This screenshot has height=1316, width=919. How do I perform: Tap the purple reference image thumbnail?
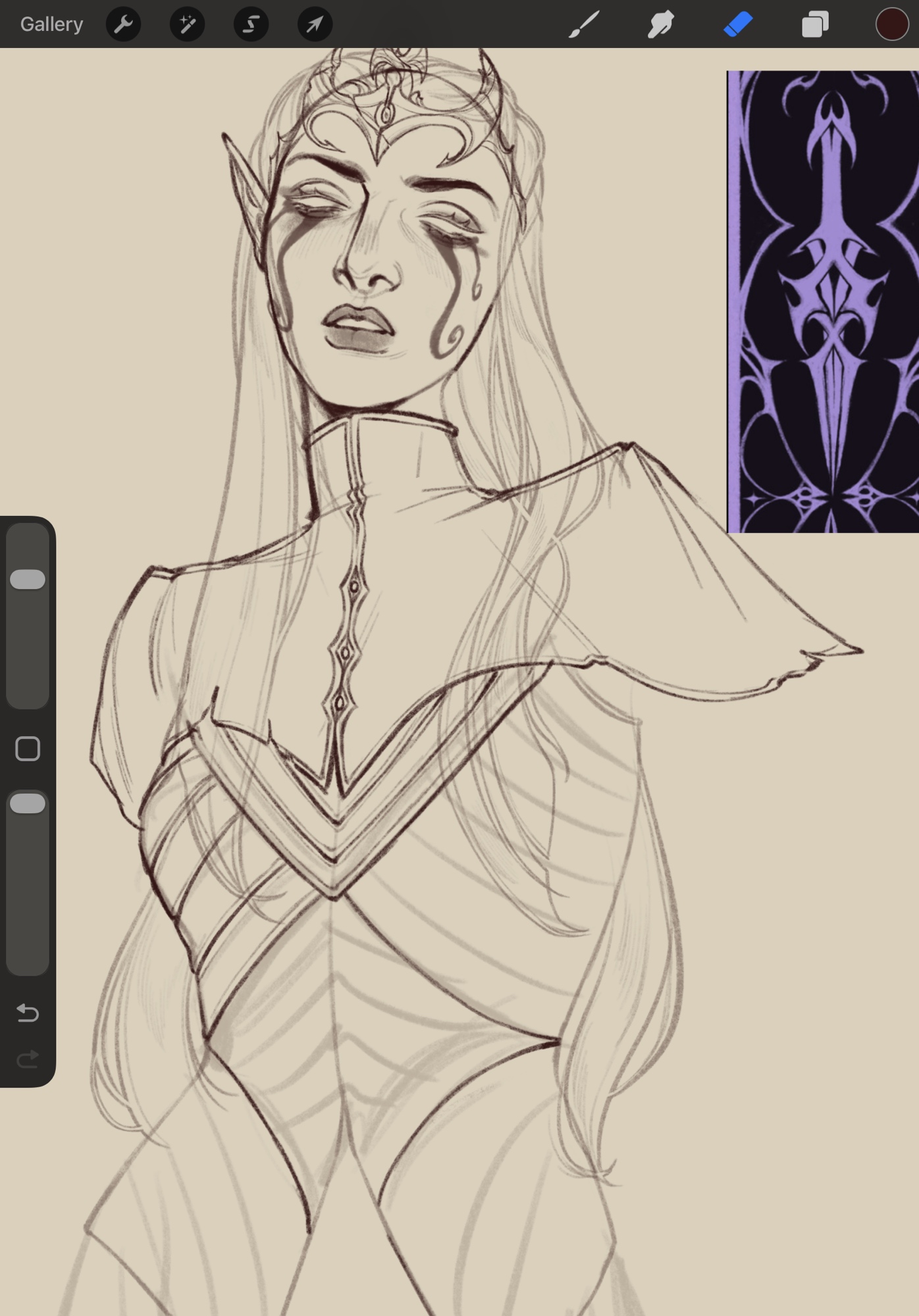point(823,301)
